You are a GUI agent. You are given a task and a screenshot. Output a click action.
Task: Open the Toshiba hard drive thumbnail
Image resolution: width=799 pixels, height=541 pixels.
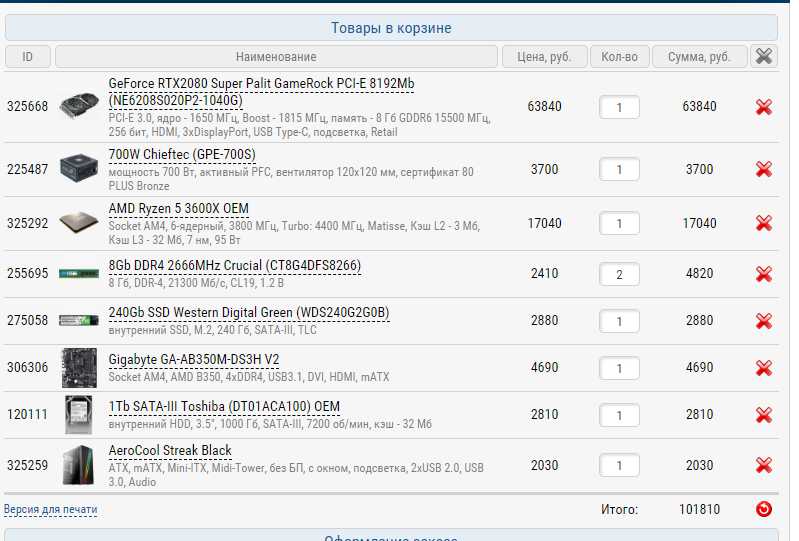point(79,415)
